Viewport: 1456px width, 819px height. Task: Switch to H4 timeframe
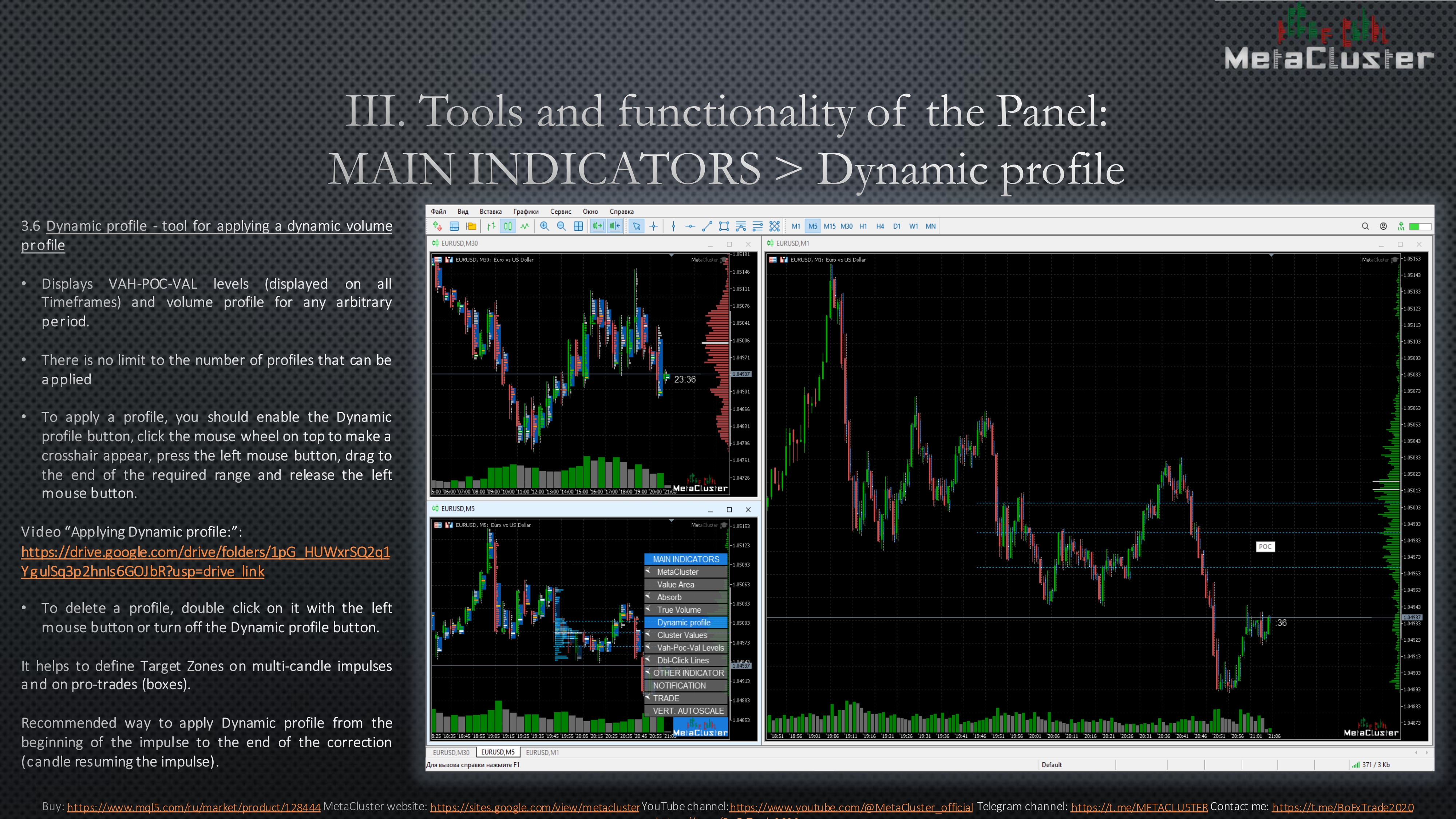point(880,226)
